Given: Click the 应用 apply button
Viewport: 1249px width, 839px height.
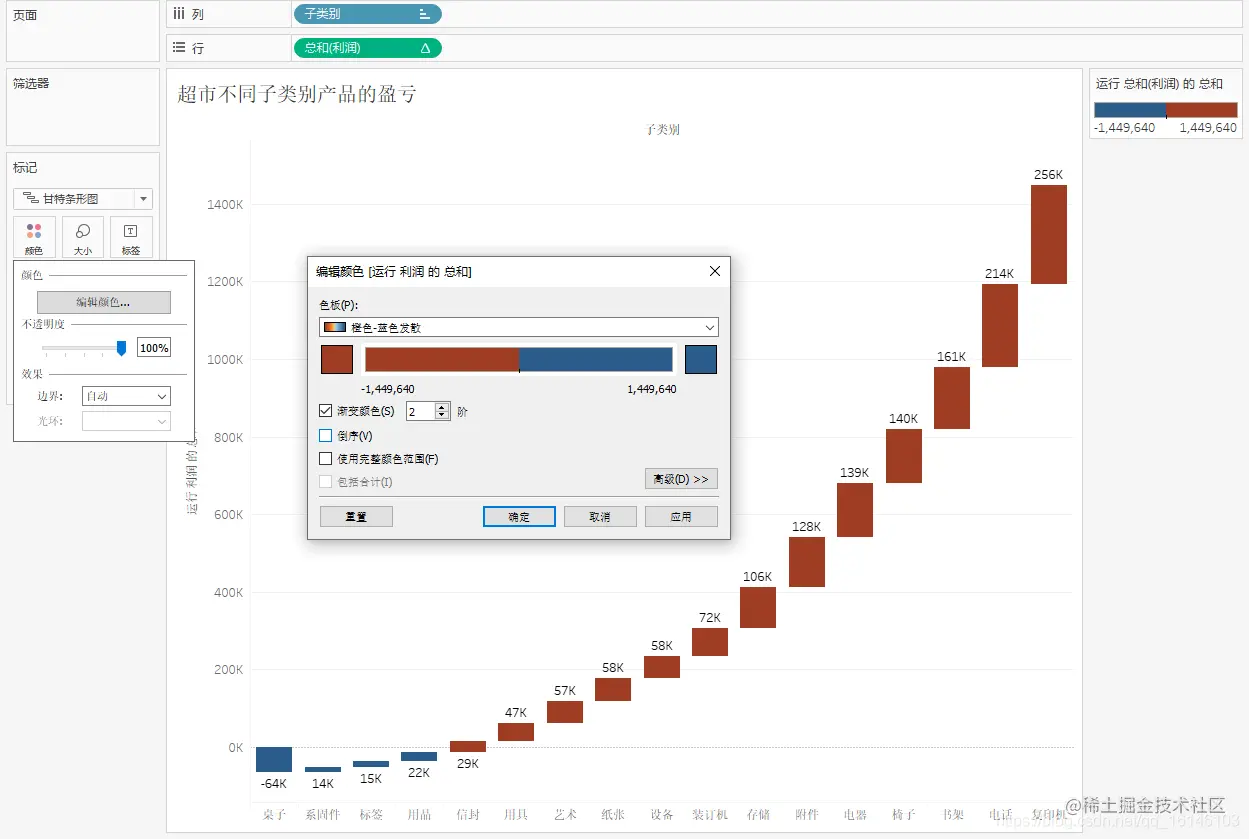Looking at the screenshot, I should 681,517.
